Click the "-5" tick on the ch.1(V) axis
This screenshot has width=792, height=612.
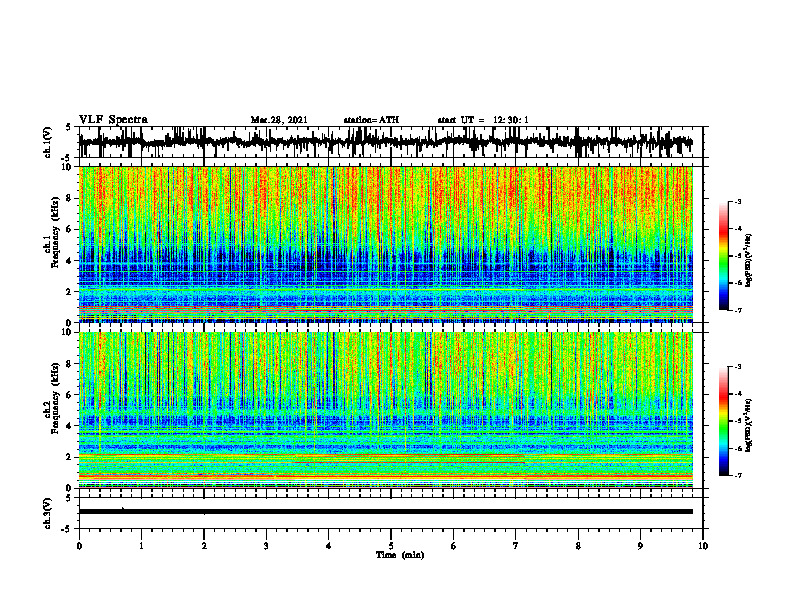pyautogui.click(x=67, y=158)
